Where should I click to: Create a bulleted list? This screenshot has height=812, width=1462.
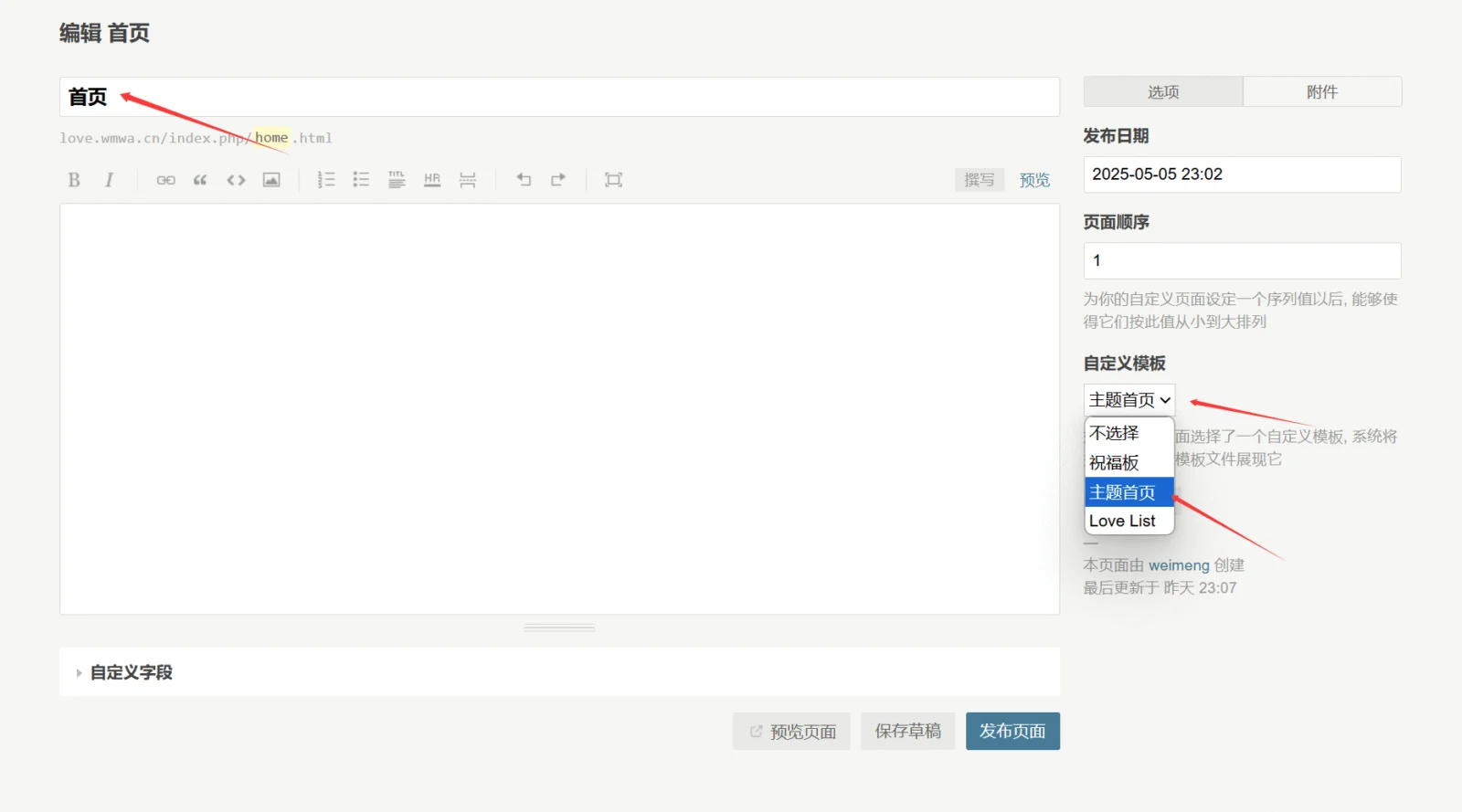[361, 180]
